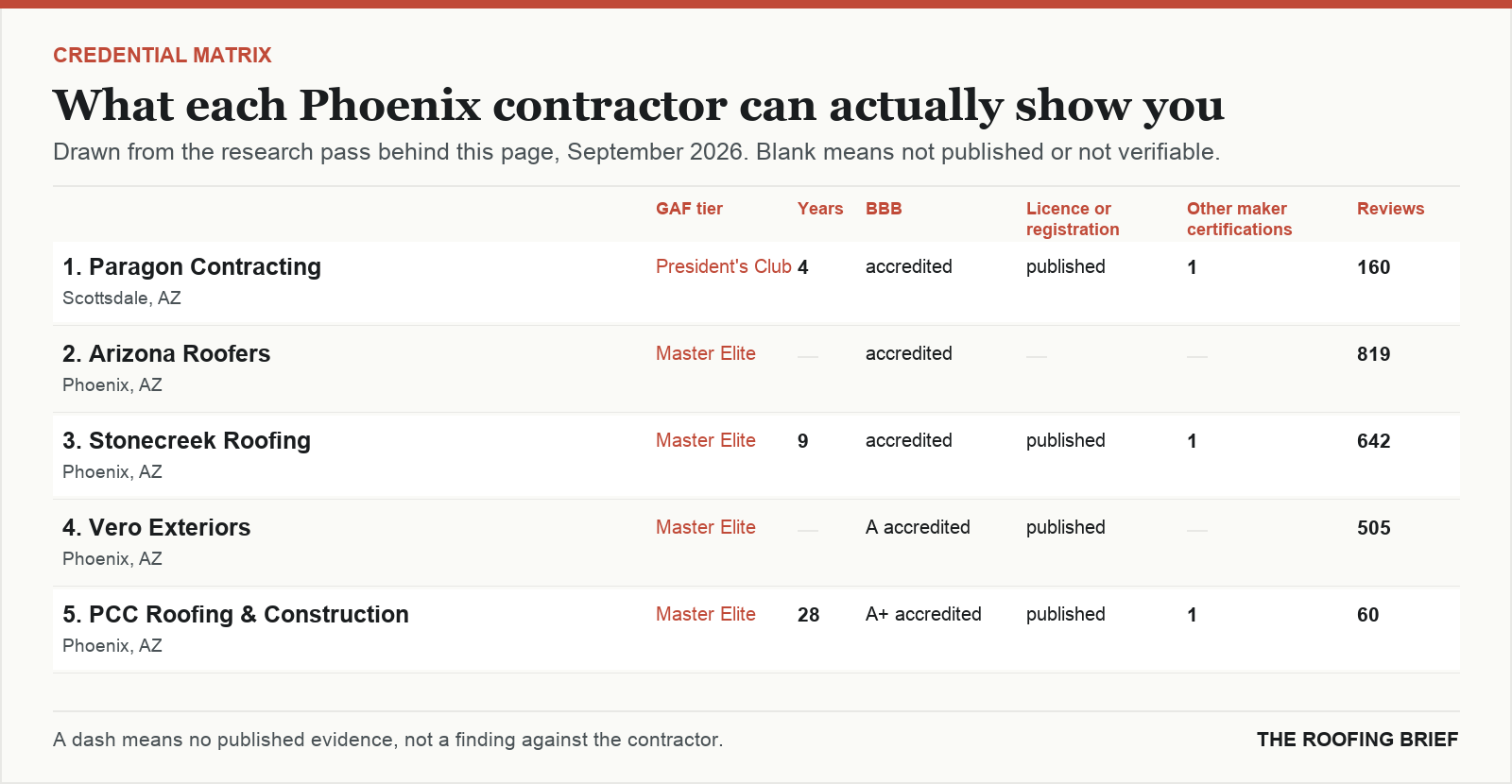Click the 642 reviews count for Stonecreek
1512x784 pixels.
tap(1373, 441)
